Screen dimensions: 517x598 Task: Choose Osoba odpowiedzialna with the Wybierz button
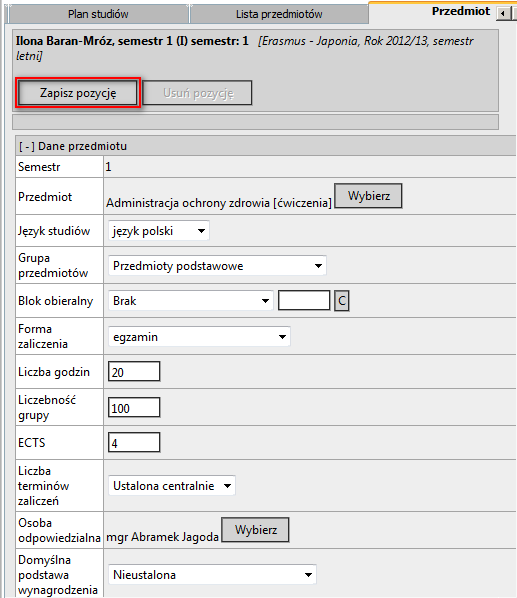(x=255, y=529)
